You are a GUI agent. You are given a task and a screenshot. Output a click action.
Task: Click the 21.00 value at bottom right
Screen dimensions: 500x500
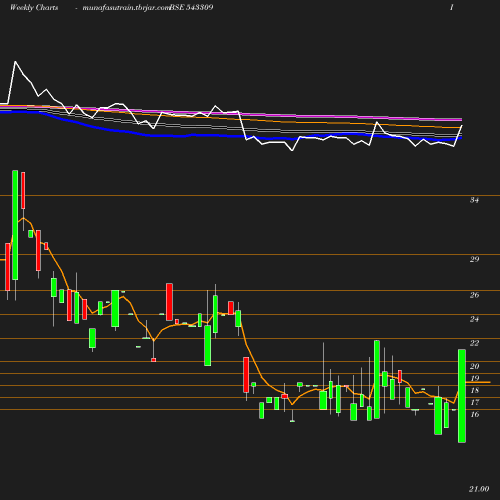point(479,489)
